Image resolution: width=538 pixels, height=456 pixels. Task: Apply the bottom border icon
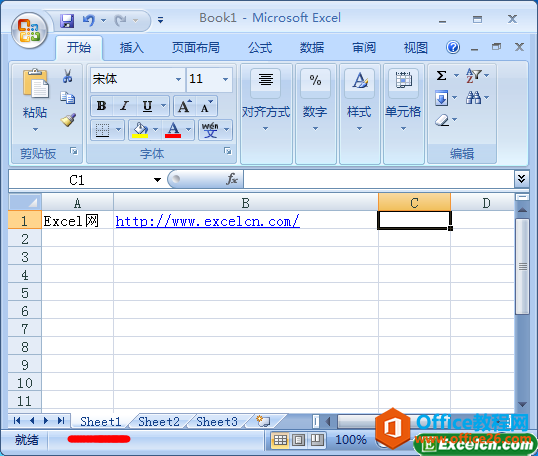pos(102,130)
